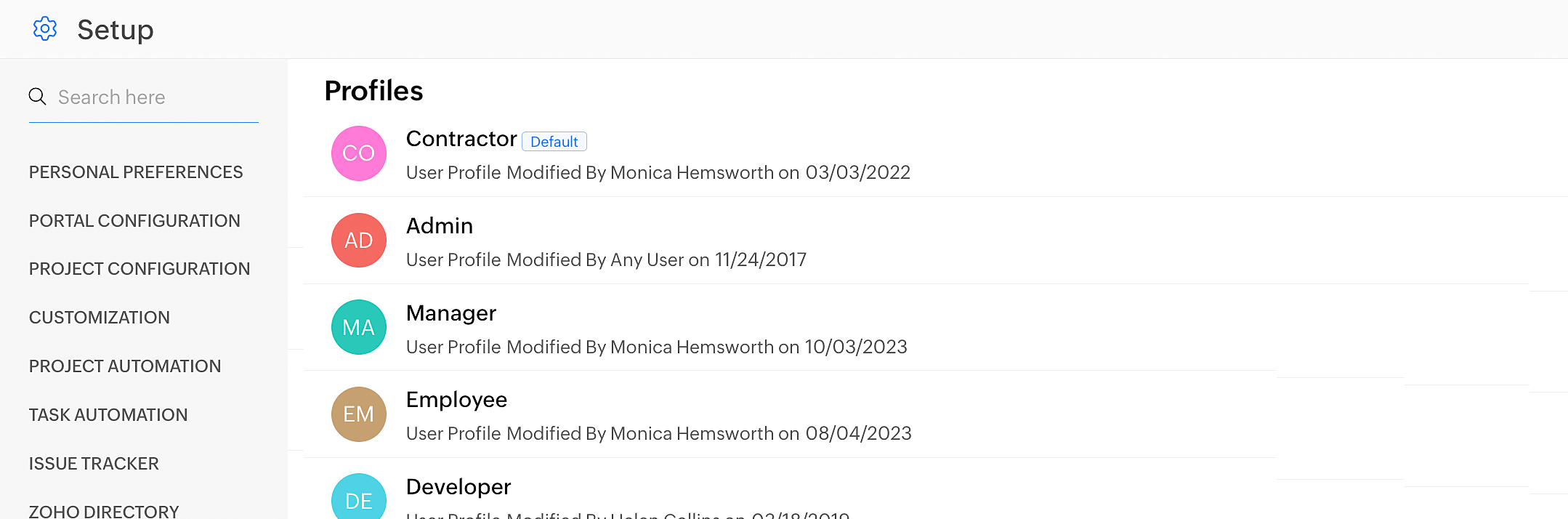Open Project Automation section
Screen dimensions: 1568x519
(125, 366)
